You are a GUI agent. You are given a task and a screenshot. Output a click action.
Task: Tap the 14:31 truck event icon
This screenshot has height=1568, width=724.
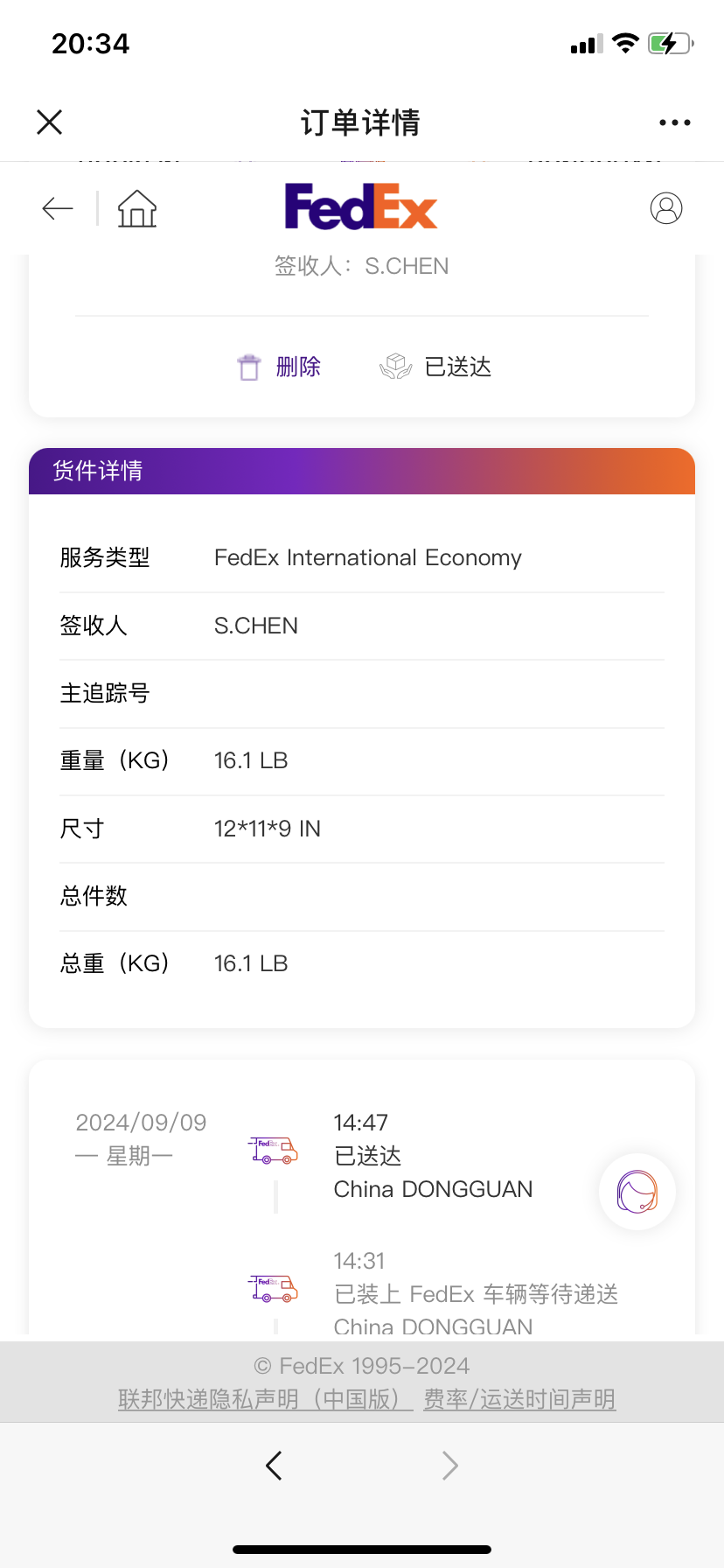pos(274,1288)
